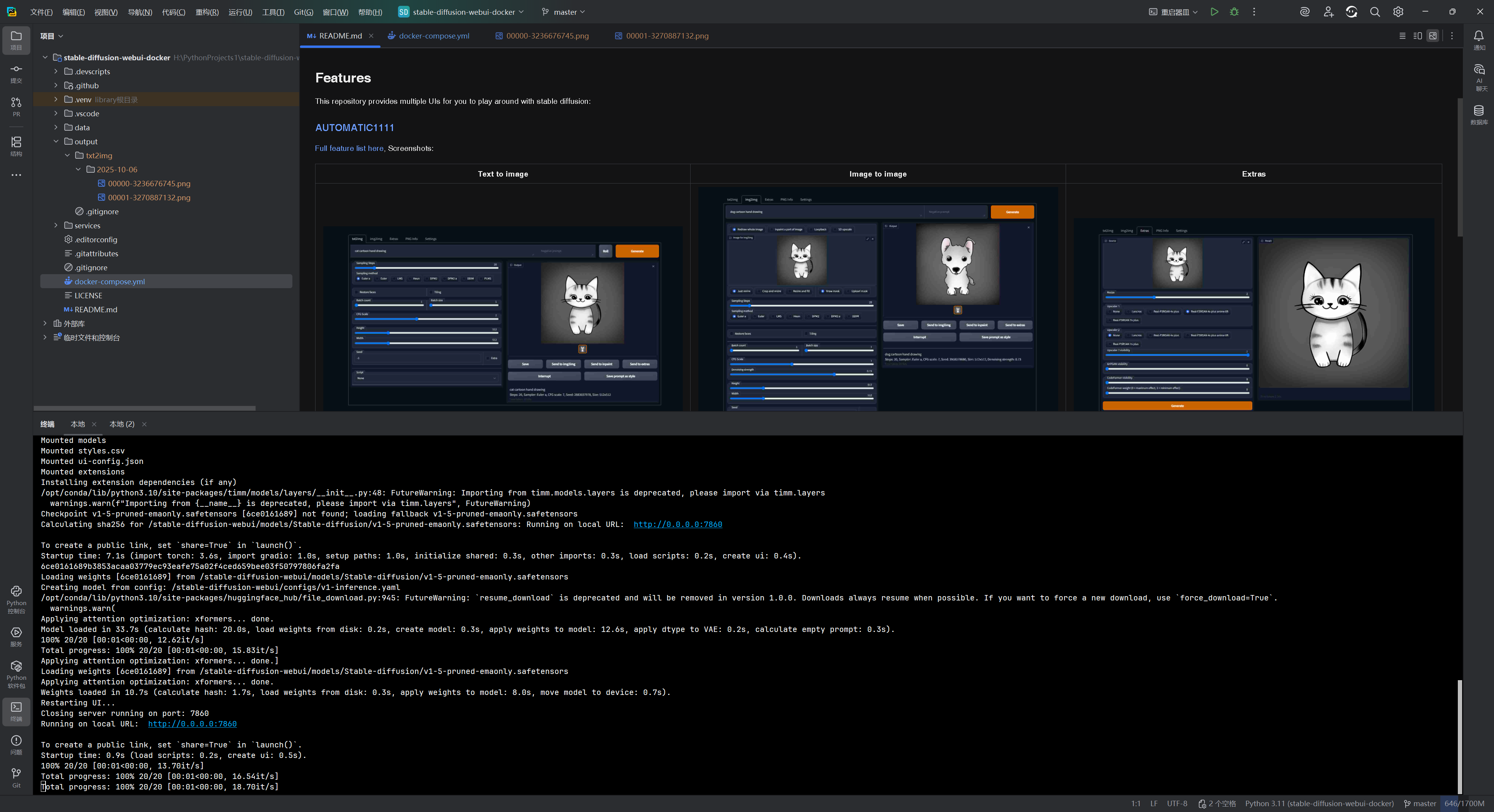Click the green Run button
Screen dimensions: 1494x812
click(x=1214, y=12)
